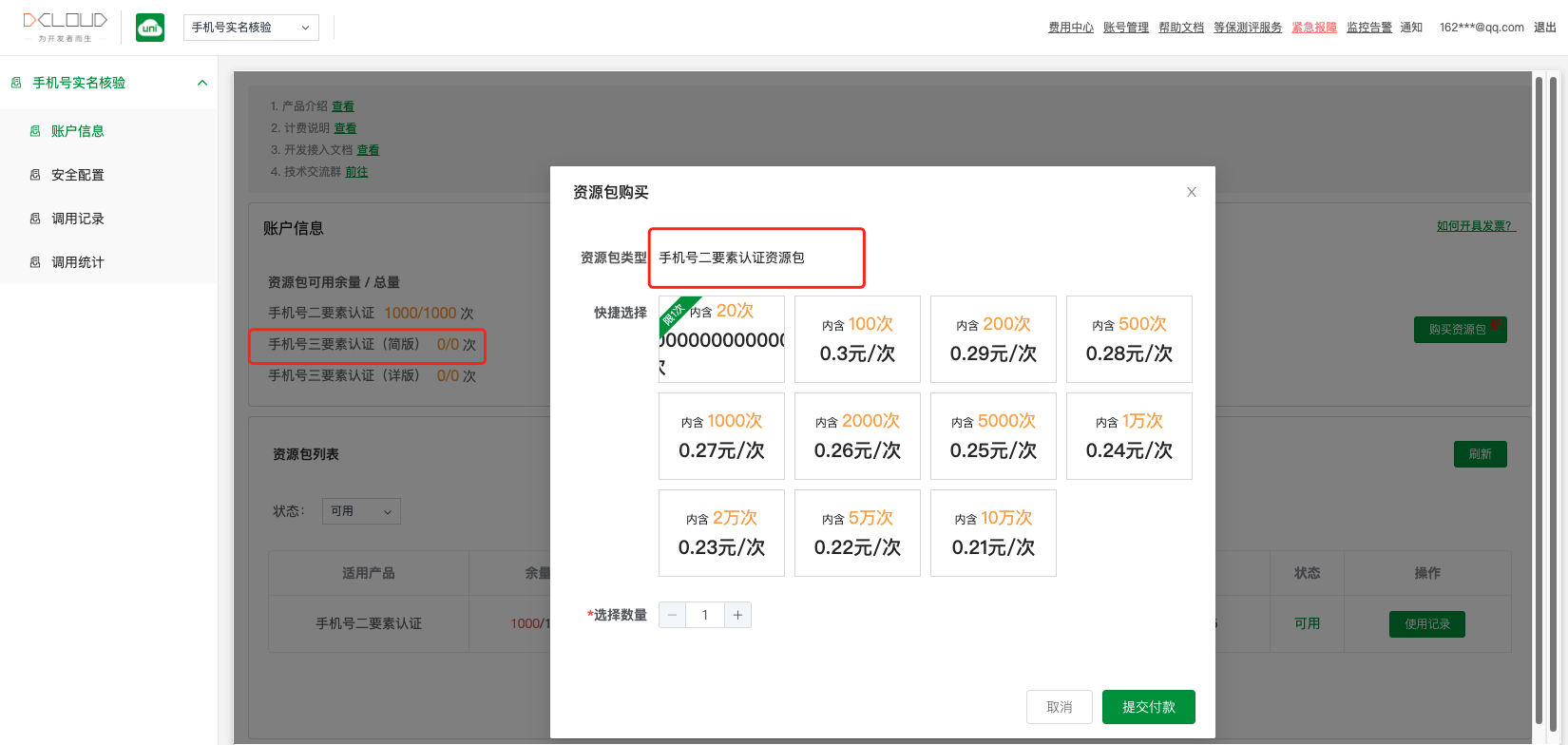
Task: Click the 可用 status cell
Action: tap(1307, 623)
